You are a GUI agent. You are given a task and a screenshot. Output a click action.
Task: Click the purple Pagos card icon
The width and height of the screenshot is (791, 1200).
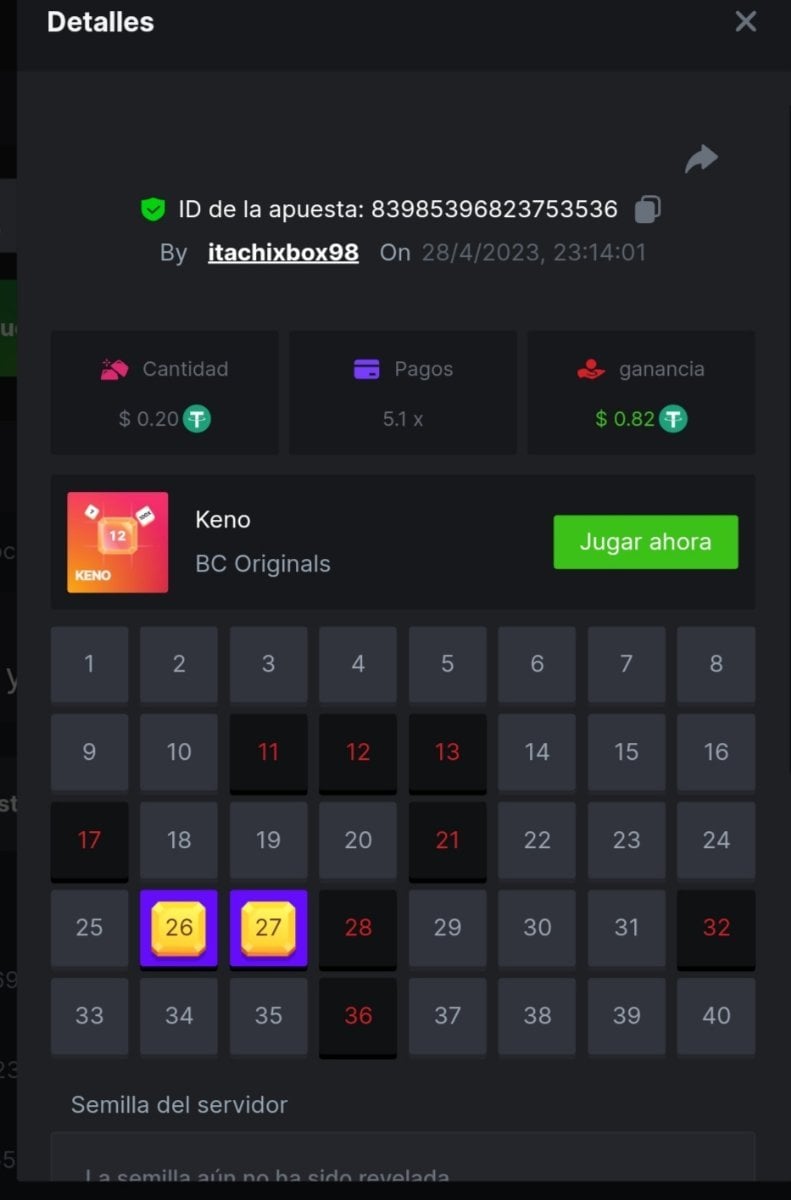coord(367,369)
